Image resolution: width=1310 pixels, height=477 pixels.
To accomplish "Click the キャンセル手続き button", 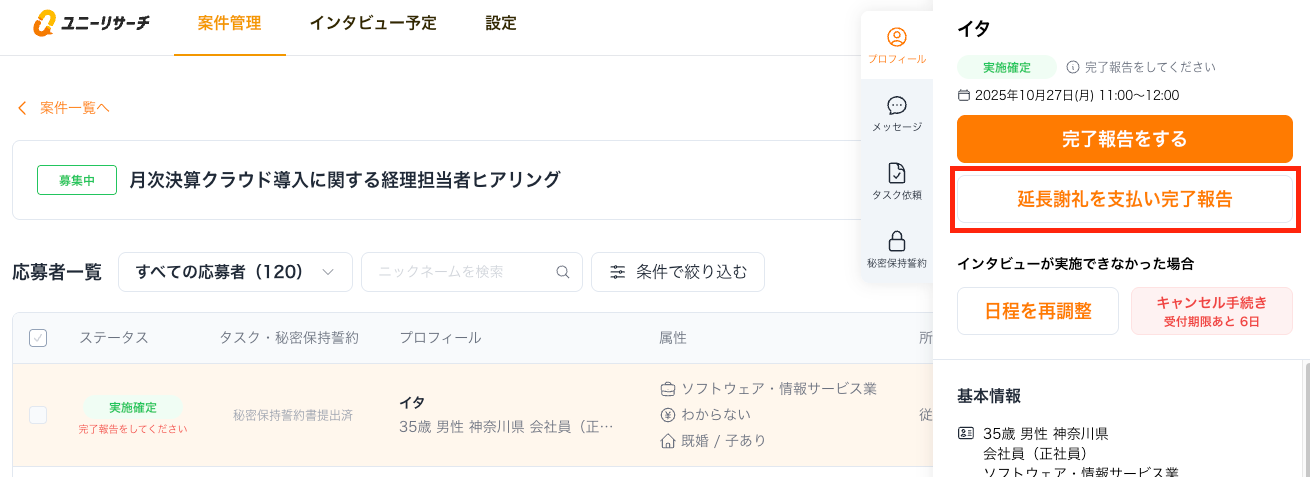I will pyautogui.click(x=1211, y=310).
